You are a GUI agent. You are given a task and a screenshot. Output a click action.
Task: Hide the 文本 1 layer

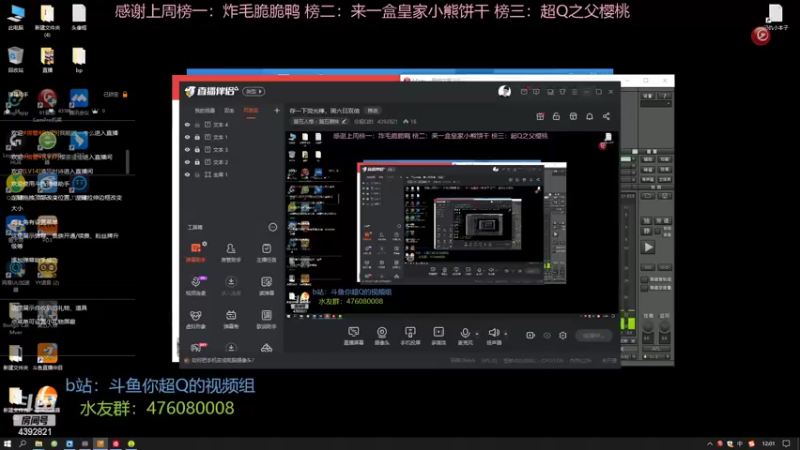[x=187, y=137]
